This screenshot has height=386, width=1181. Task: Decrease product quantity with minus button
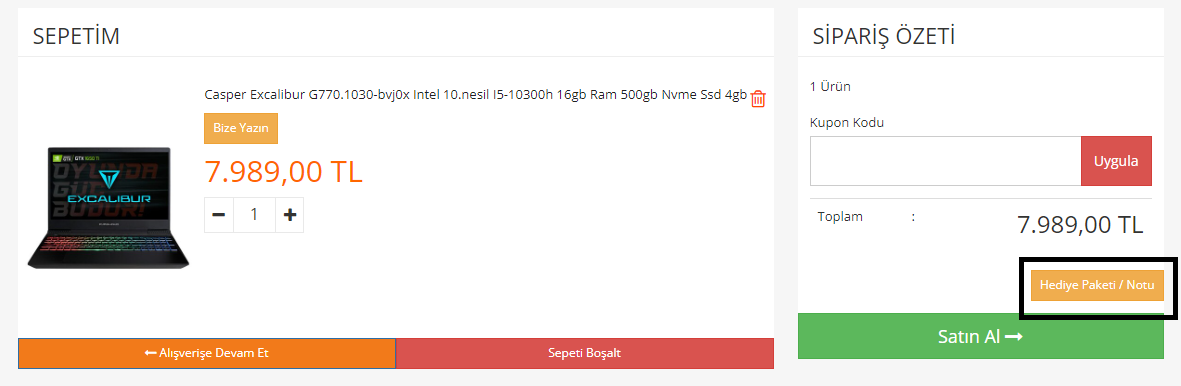click(219, 215)
